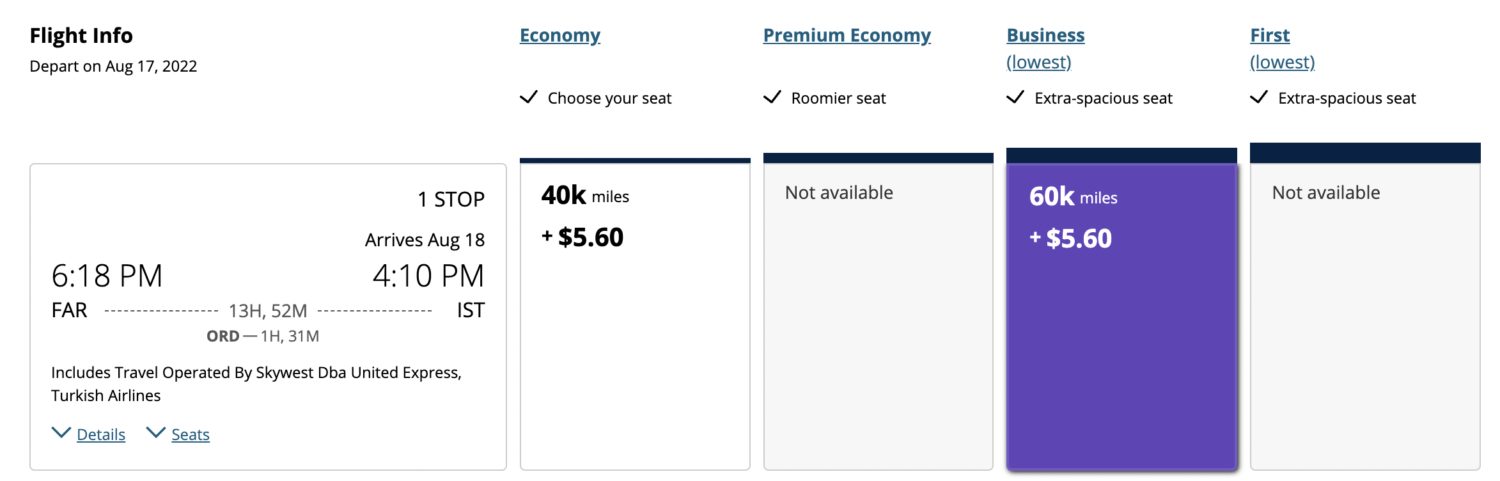Sort by the Economy fare column

(560, 36)
